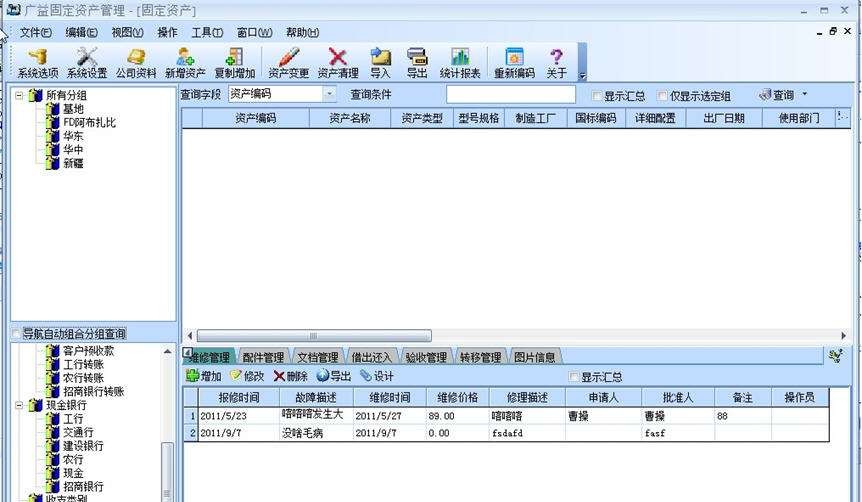Click 资产编码 column header

point(256,118)
